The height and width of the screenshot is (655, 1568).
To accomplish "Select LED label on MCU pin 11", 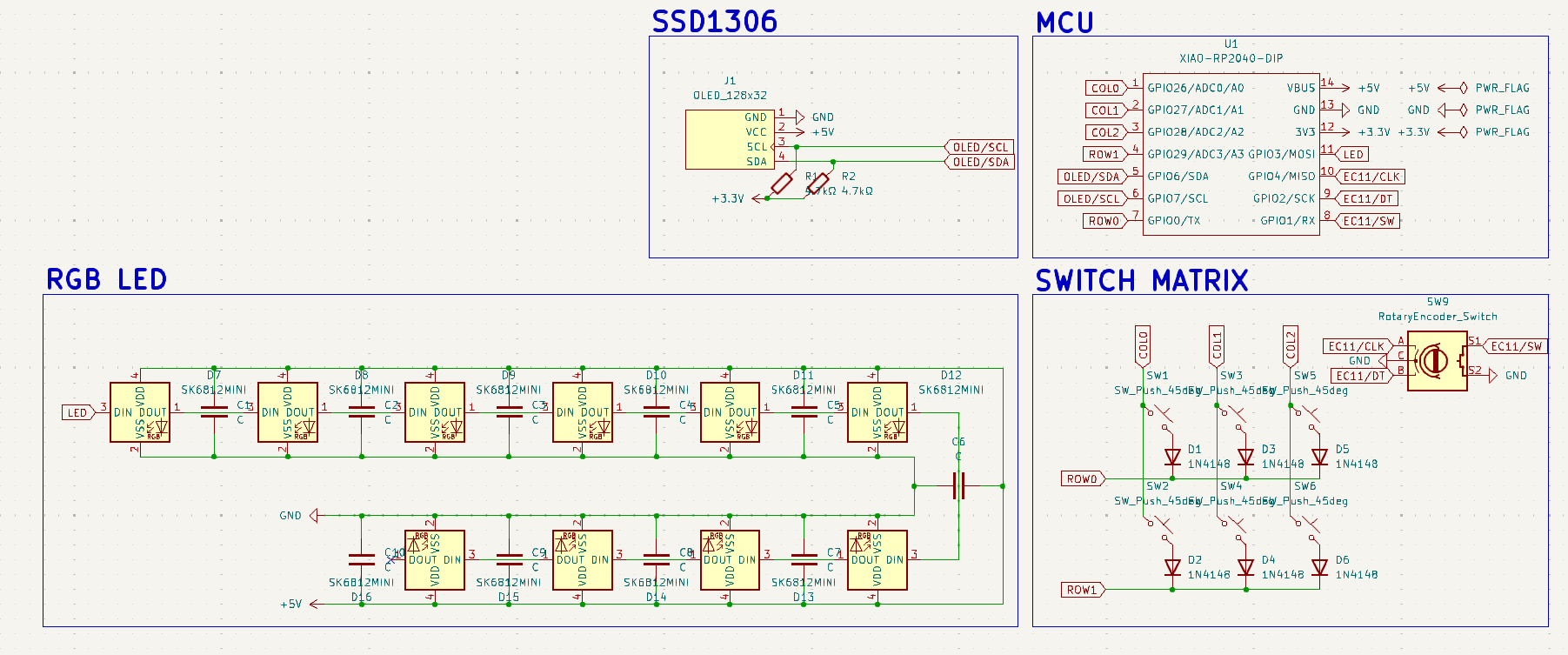I will 1352,154.
